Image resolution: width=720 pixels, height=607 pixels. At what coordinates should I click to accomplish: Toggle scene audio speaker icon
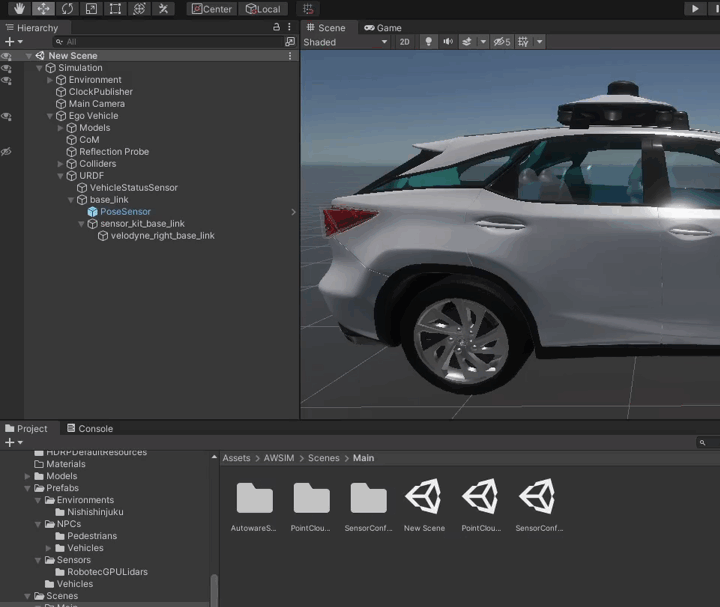448,42
